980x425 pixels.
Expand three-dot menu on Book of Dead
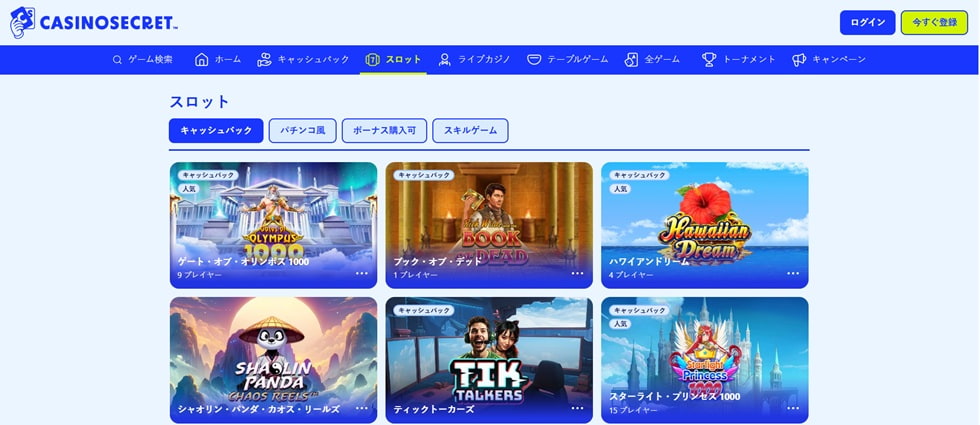[x=578, y=273]
